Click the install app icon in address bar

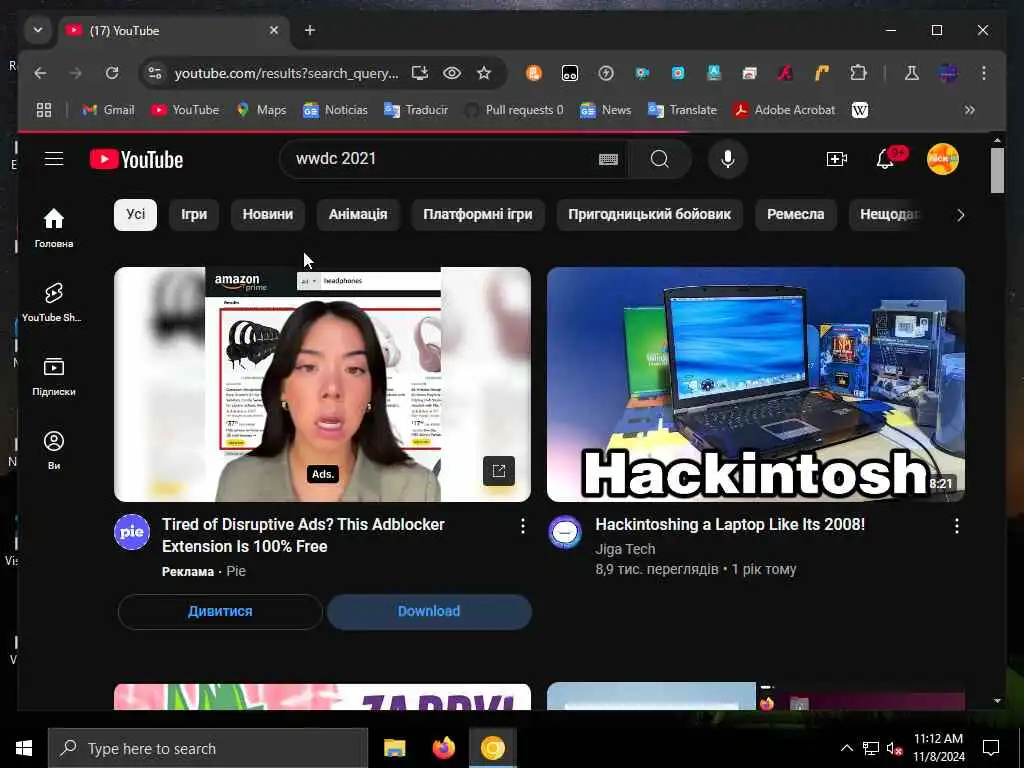[x=419, y=73]
